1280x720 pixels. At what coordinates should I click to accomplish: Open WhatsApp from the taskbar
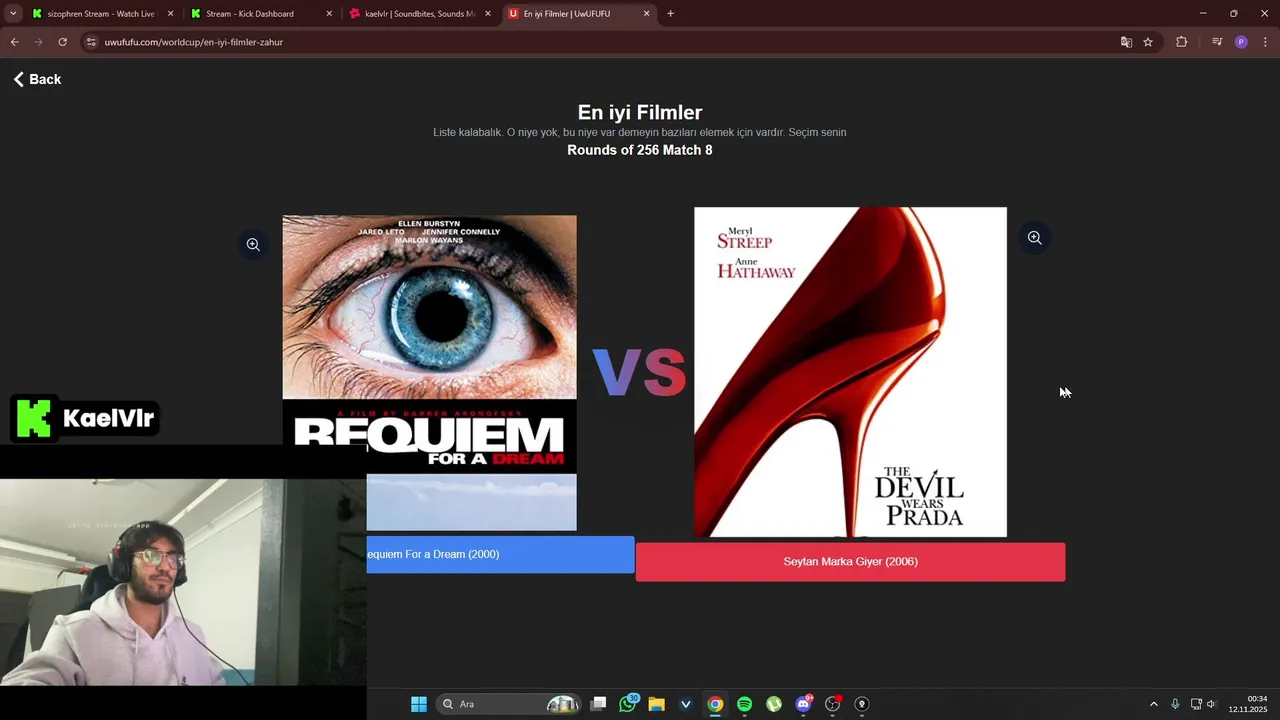pyautogui.click(x=627, y=704)
